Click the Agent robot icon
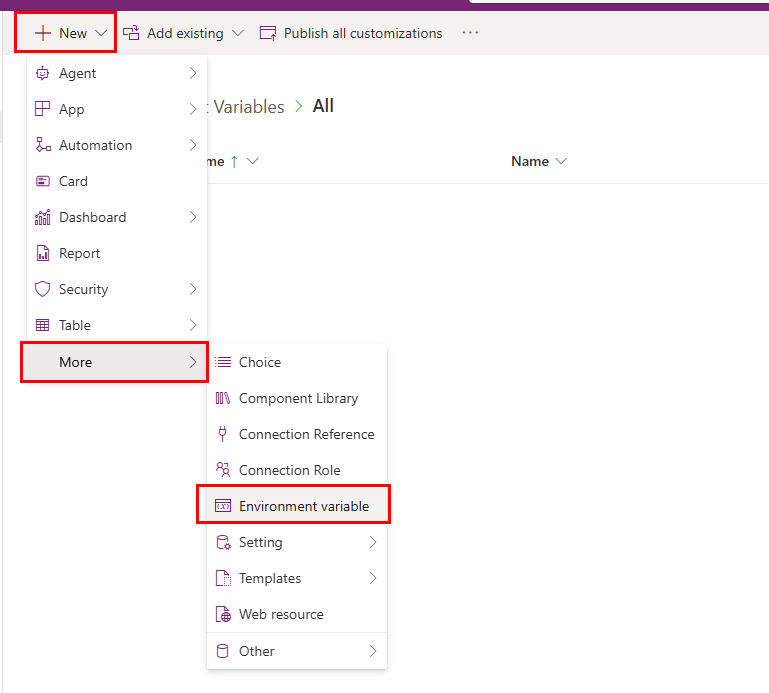Screen dimensions: 769x693 tap(42, 73)
